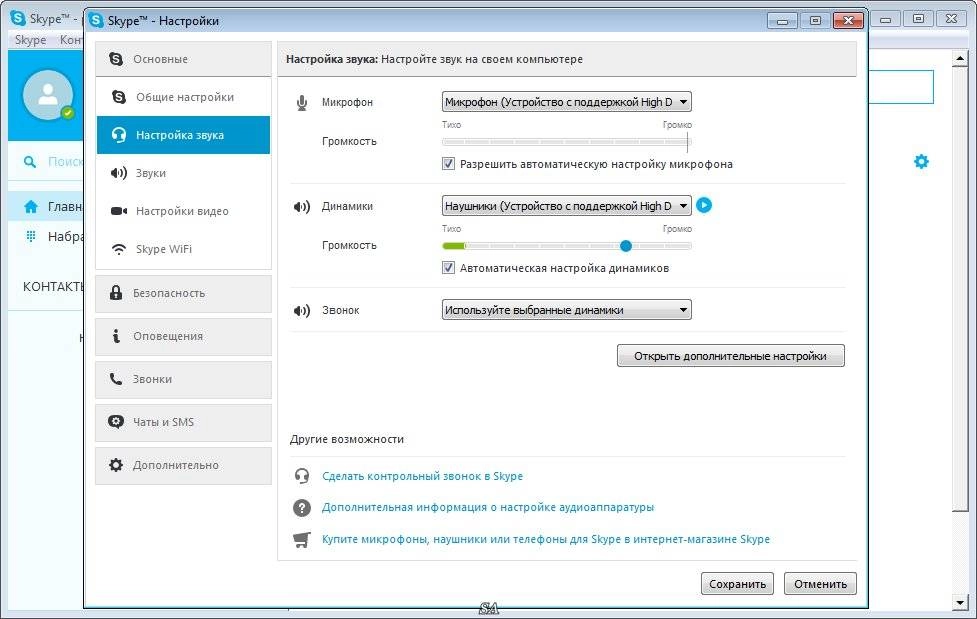The image size is (977, 619).
Task: Open Skype WiFi settings
Action: (183, 249)
